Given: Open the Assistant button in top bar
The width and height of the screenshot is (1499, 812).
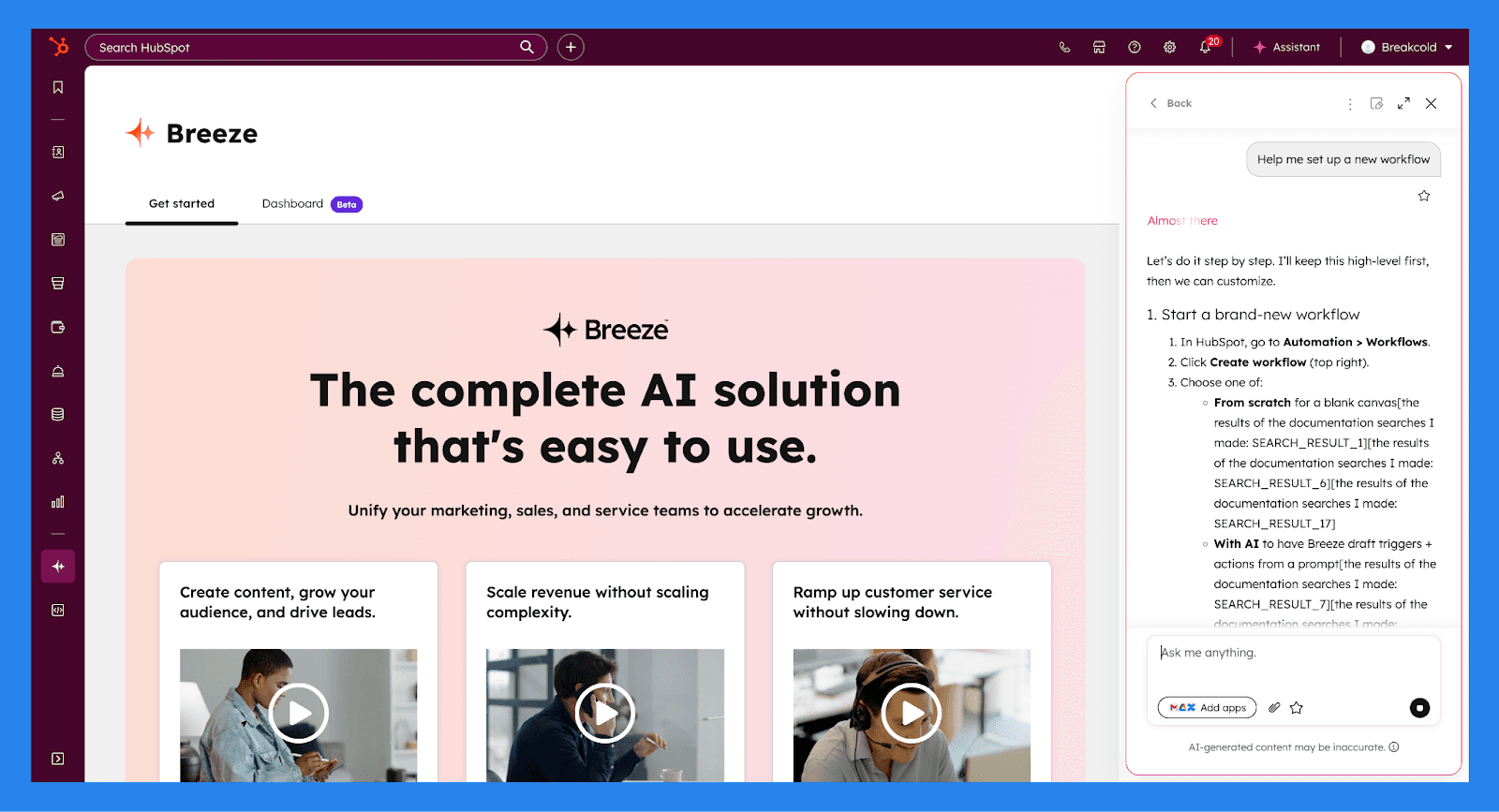Looking at the screenshot, I should [x=1286, y=47].
